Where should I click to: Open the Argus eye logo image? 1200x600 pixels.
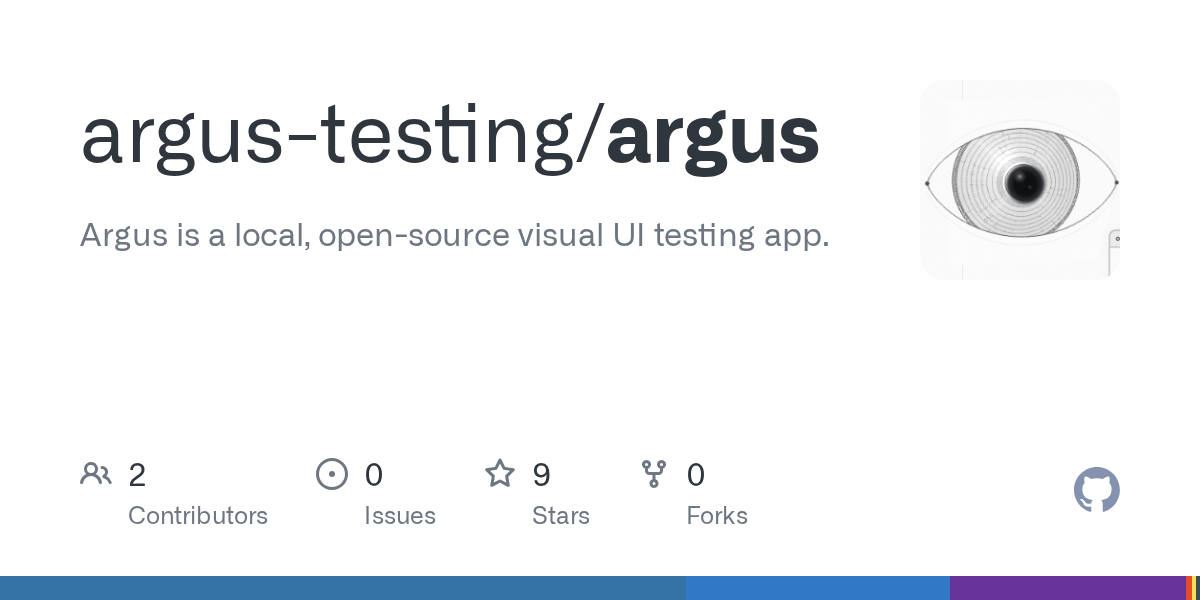[x=1020, y=180]
